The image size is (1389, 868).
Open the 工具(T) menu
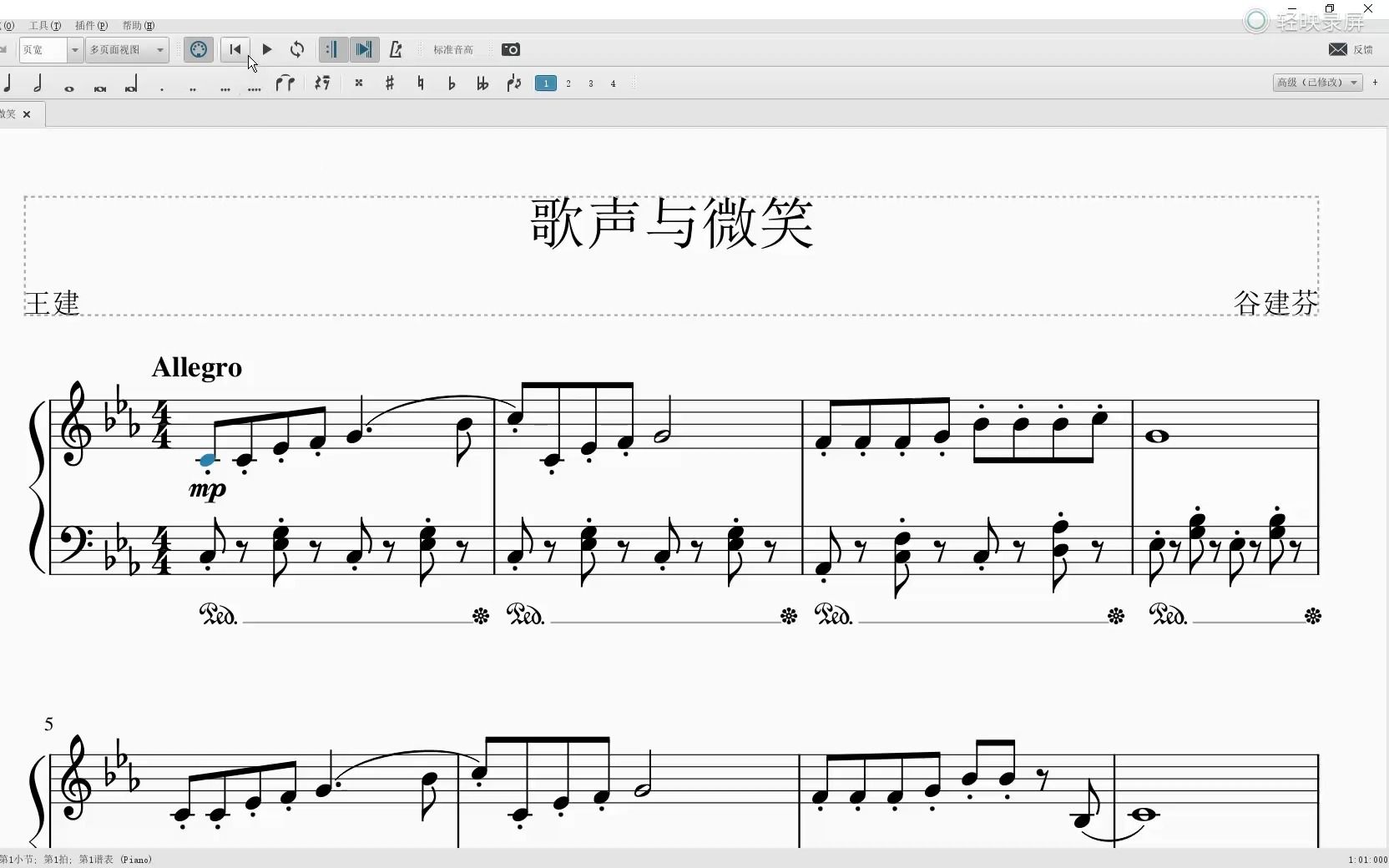click(x=45, y=26)
